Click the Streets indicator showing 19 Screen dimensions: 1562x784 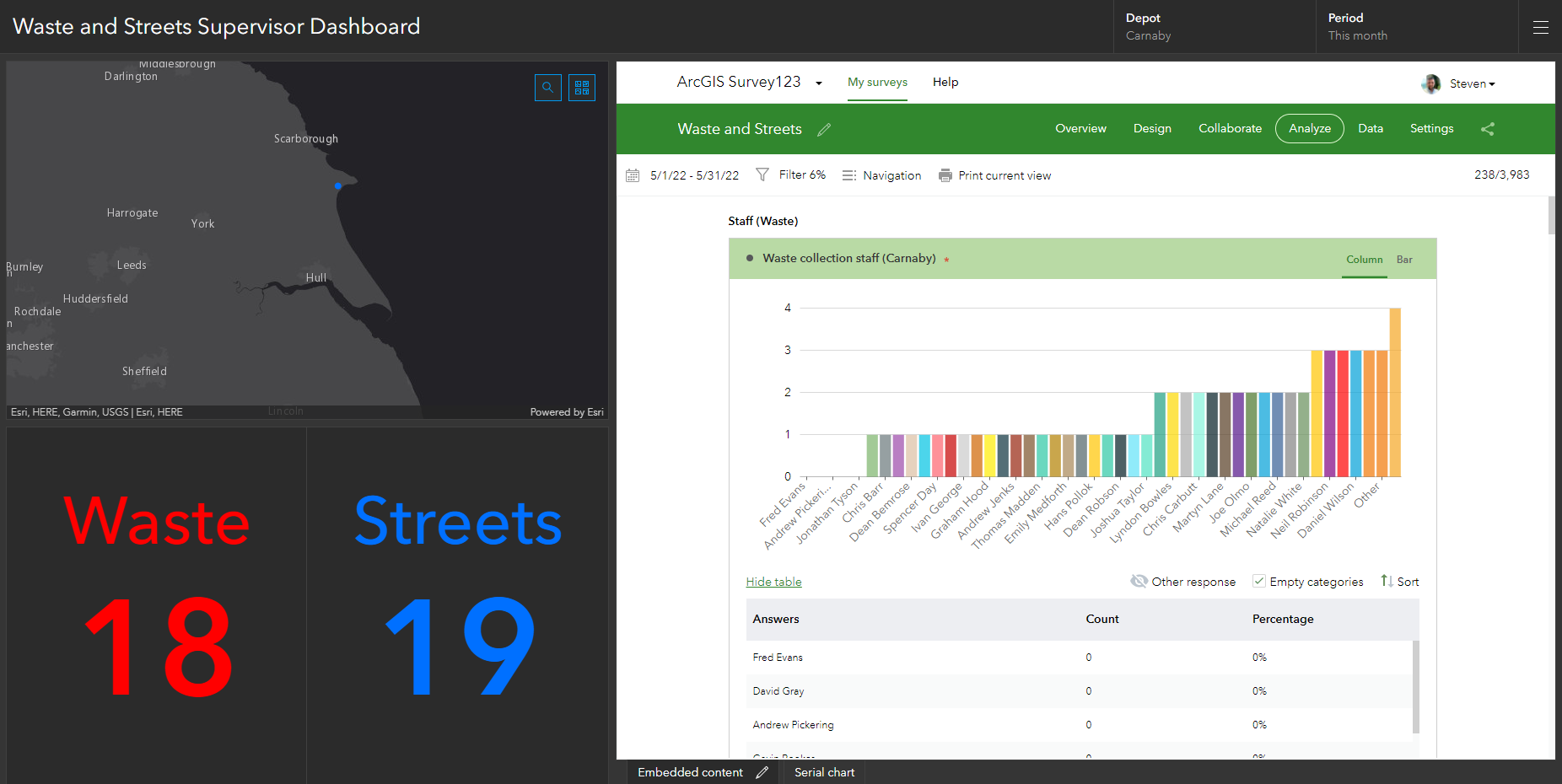(458, 605)
